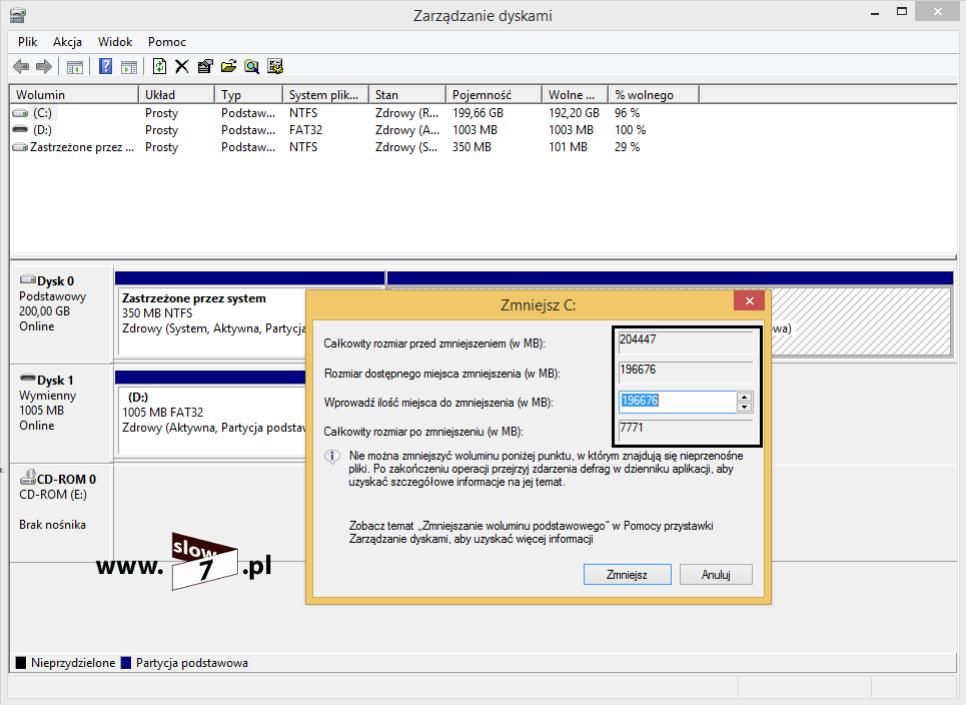Sort by the Wolumin column header
This screenshot has height=705, width=966.
coord(74,95)
